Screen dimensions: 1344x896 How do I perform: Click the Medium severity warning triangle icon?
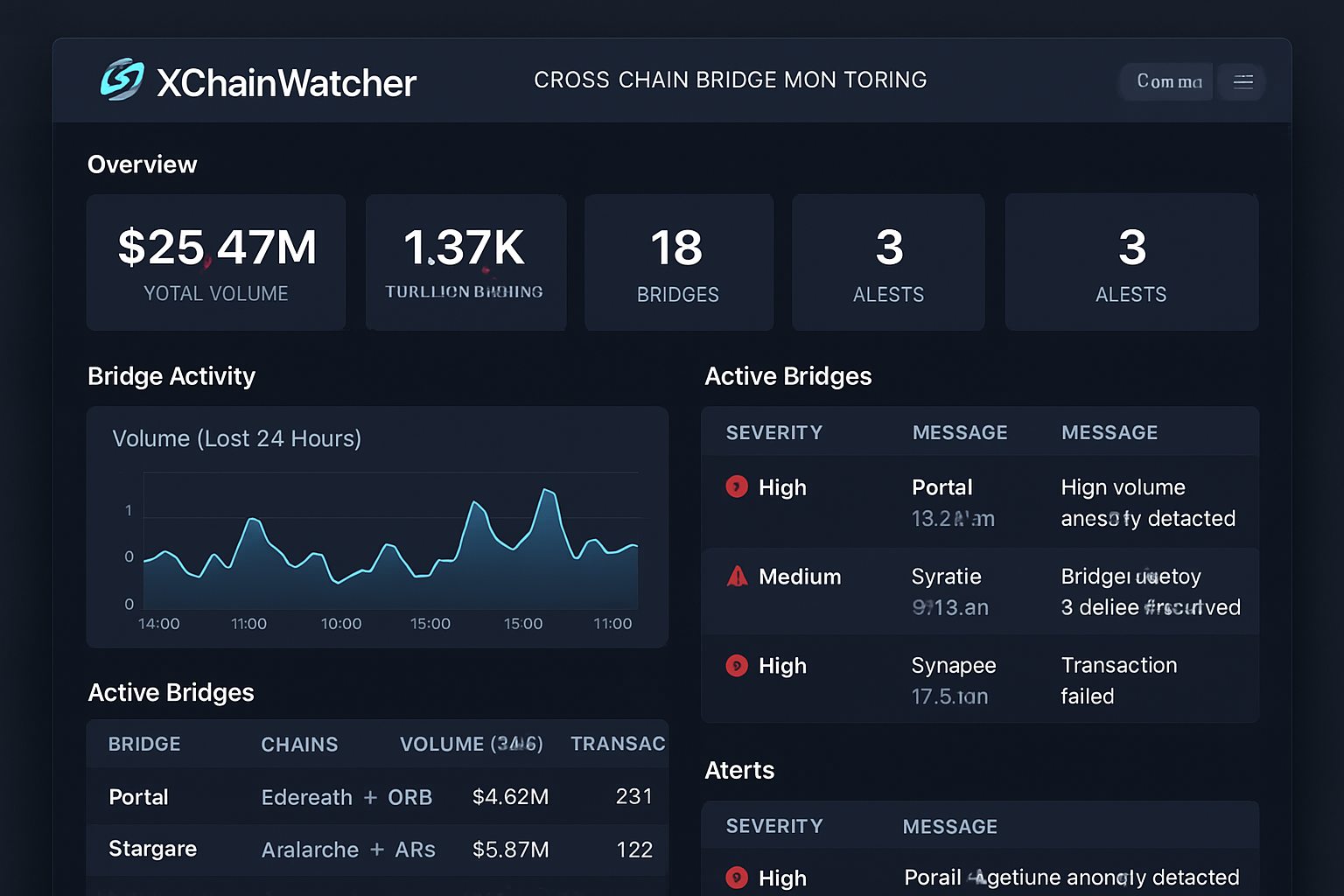[737, 577]
